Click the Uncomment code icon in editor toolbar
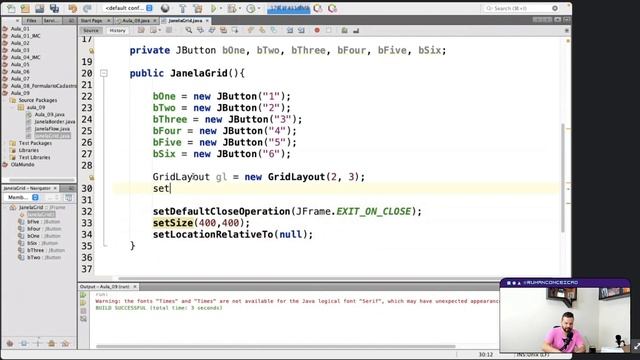The image size is (640, 360). [356, 30]
